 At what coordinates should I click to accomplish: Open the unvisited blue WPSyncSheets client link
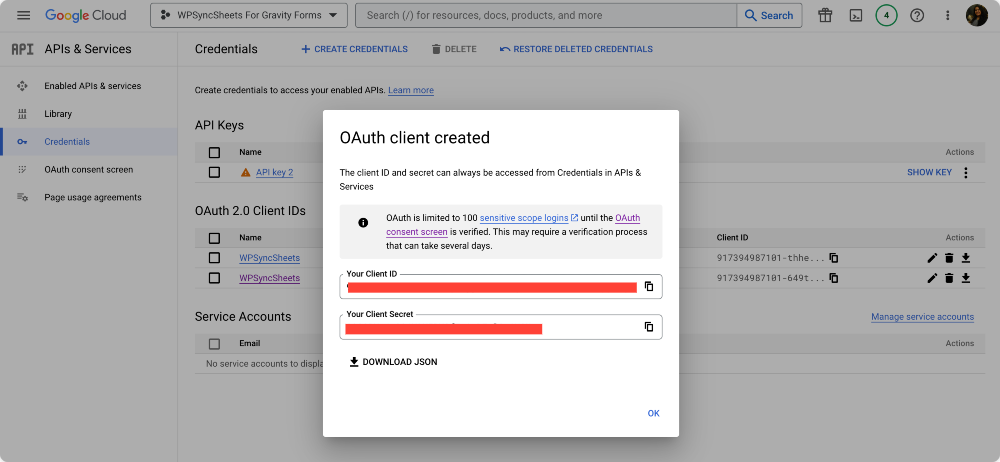(269, 258)
